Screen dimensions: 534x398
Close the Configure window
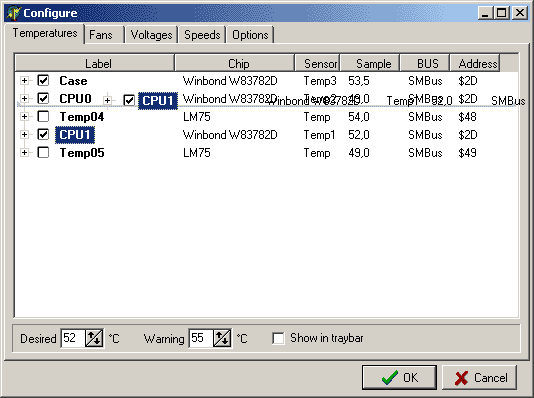tap(520, 13)
